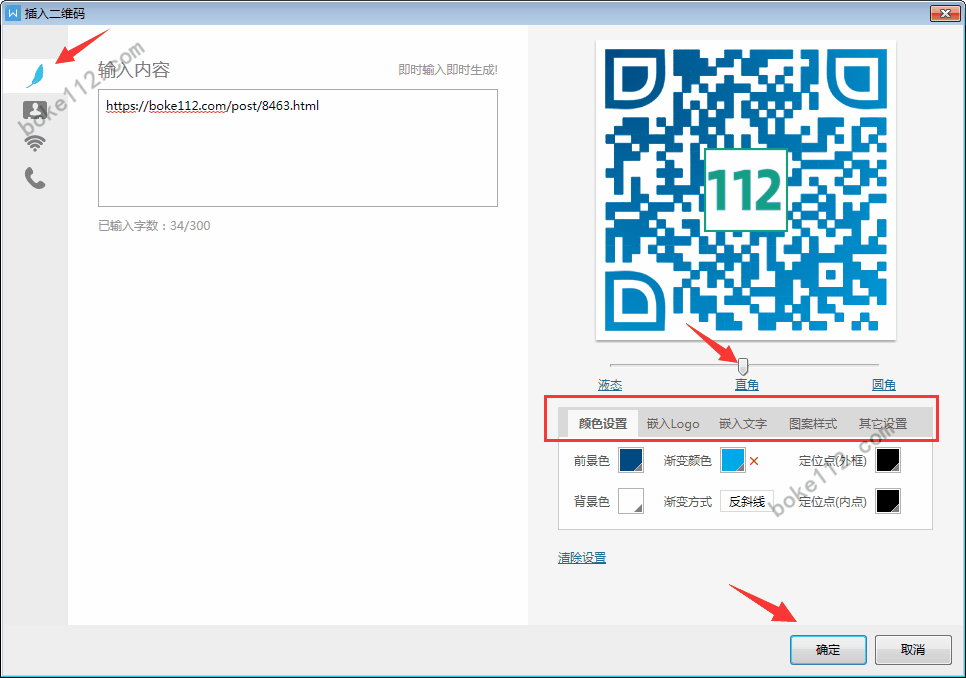Select the text feather icon in sidebar

point(35,76)
